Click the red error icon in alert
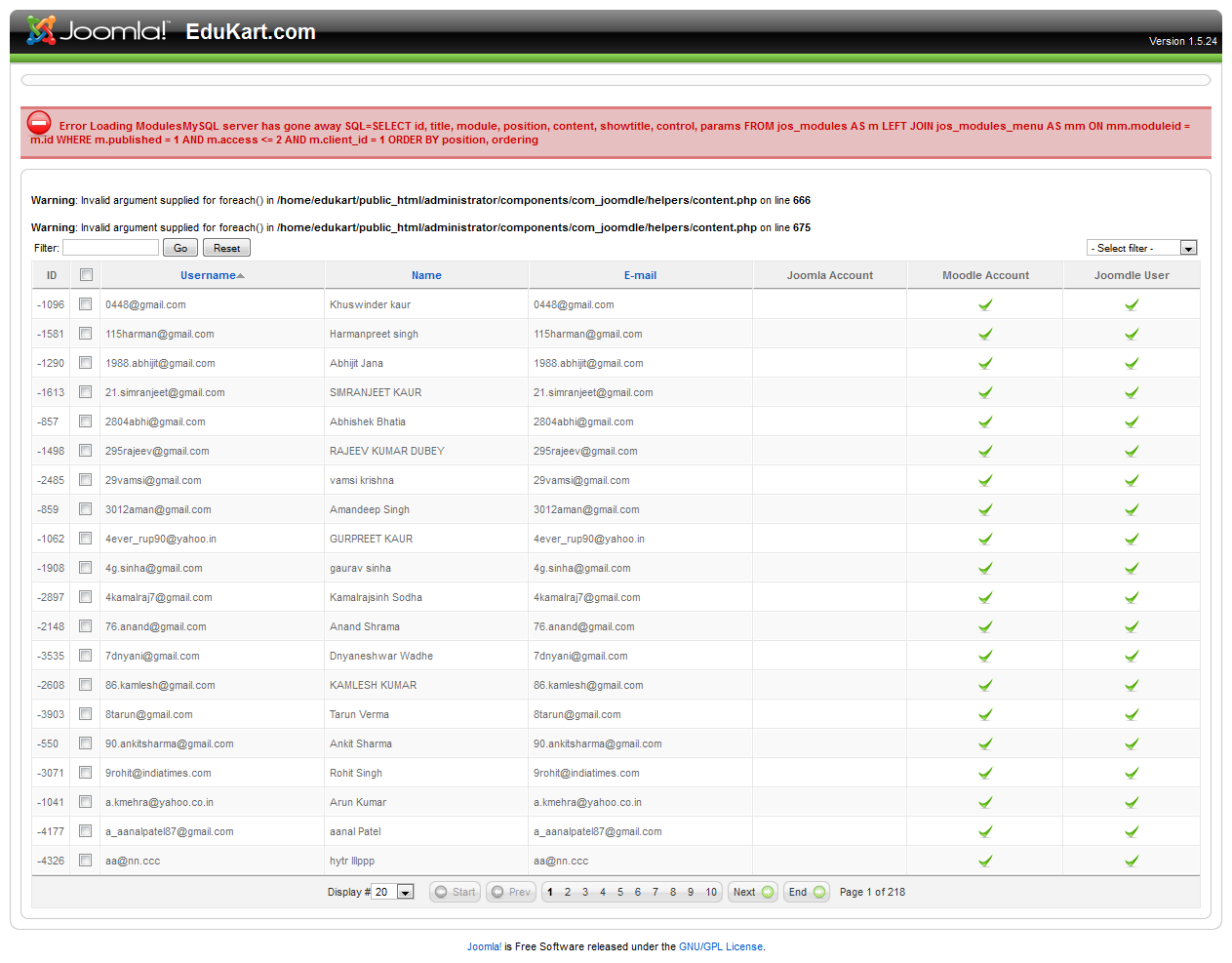The width and height of the screenshot is (1232, 963). point(39,123)
